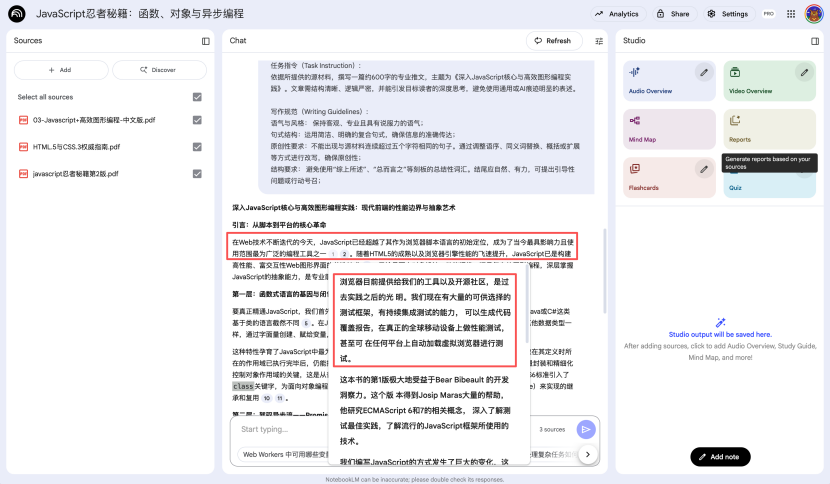This screenshot has width=830, height=484.
Task: Open the account avatar menu
Action: pos(814,14)
